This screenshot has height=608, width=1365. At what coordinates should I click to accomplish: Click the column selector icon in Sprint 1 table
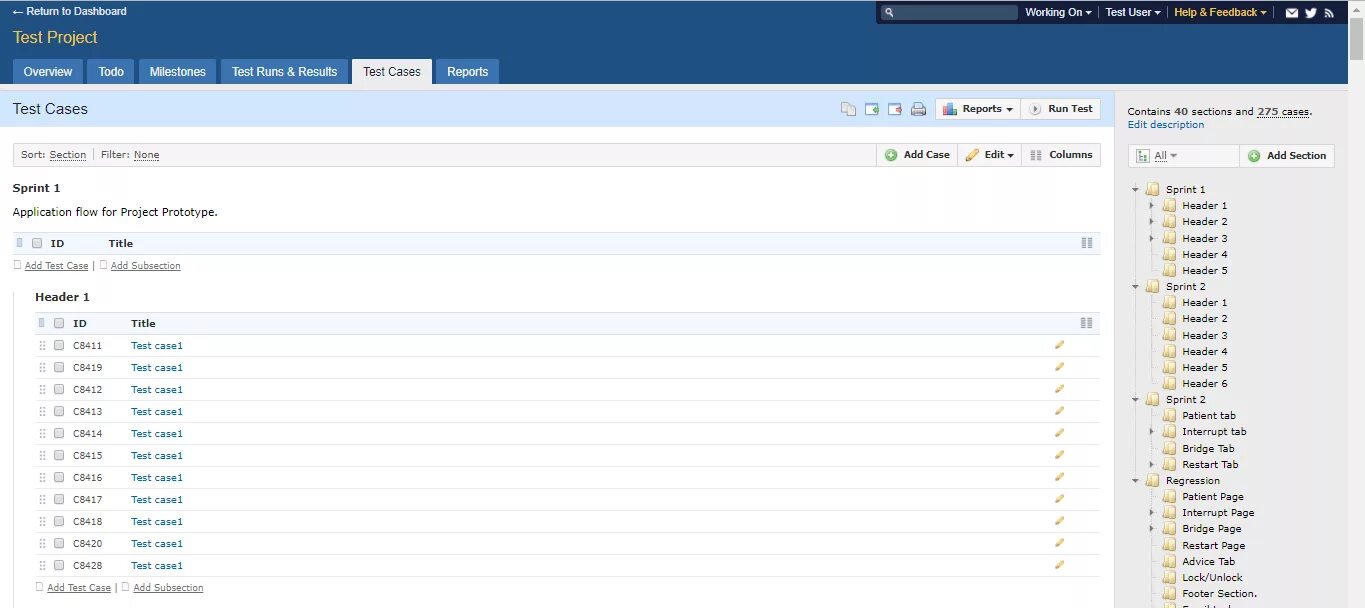(1086, 243)
